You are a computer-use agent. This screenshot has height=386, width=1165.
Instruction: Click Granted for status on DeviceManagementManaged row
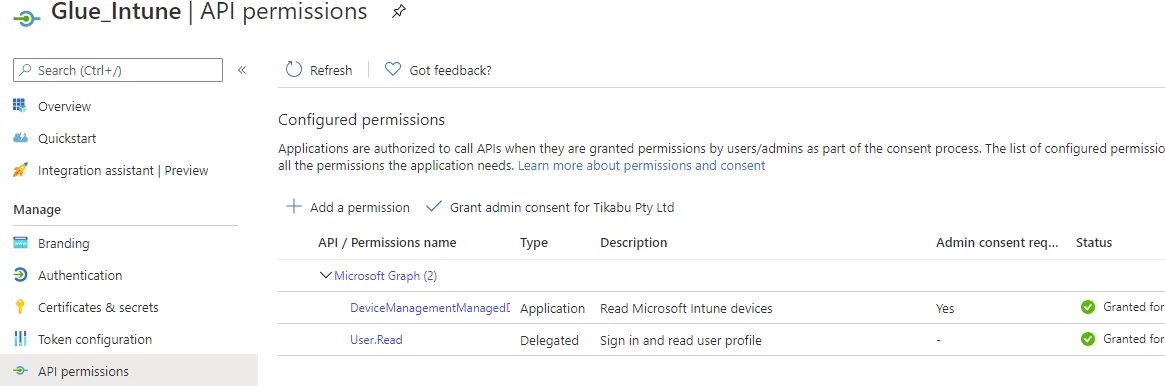click(1133, 307)
